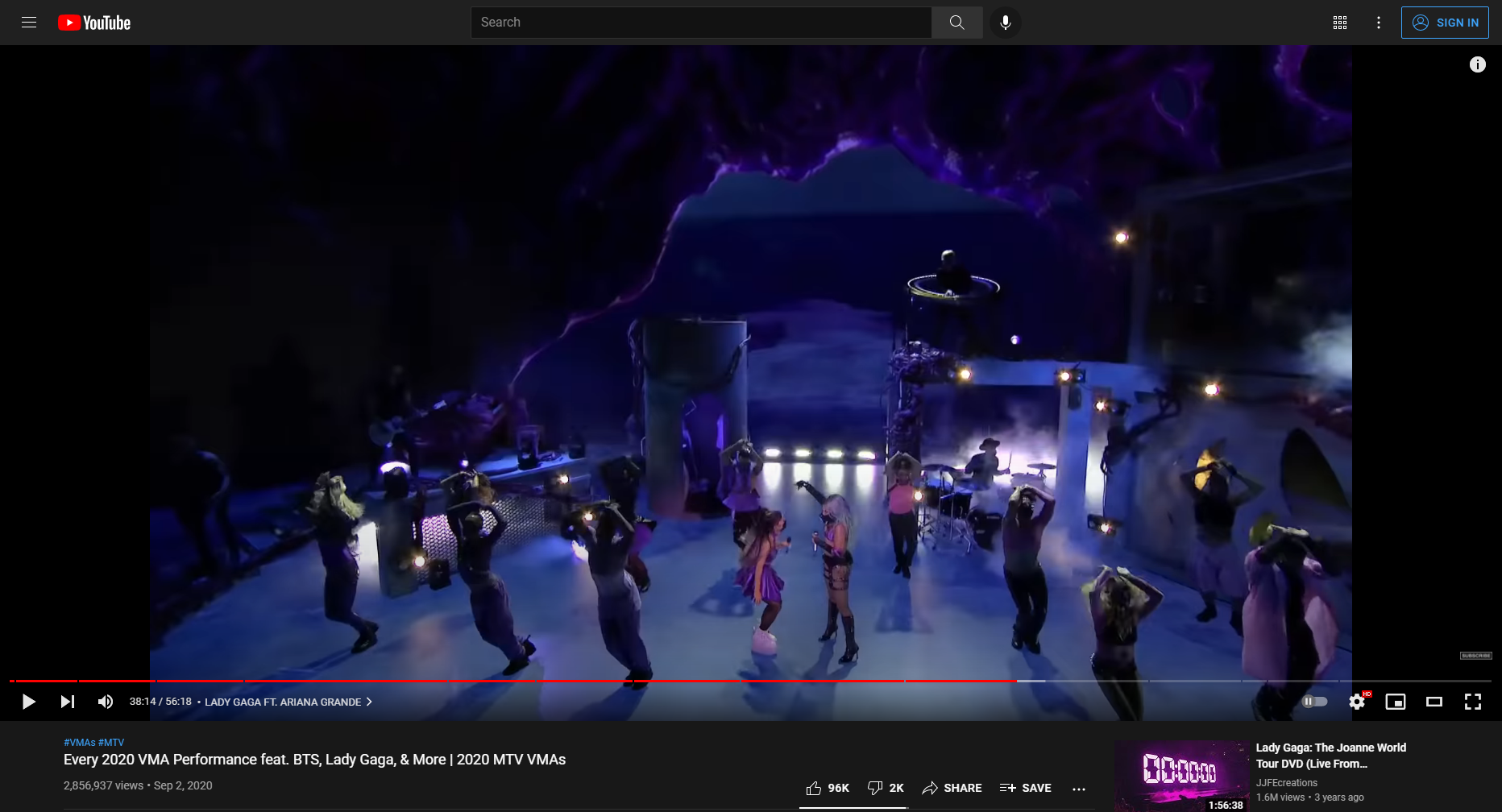The width and height of the screenshot is (1502, 812).
Task: Click the search magnifier button
Action: 956,23
